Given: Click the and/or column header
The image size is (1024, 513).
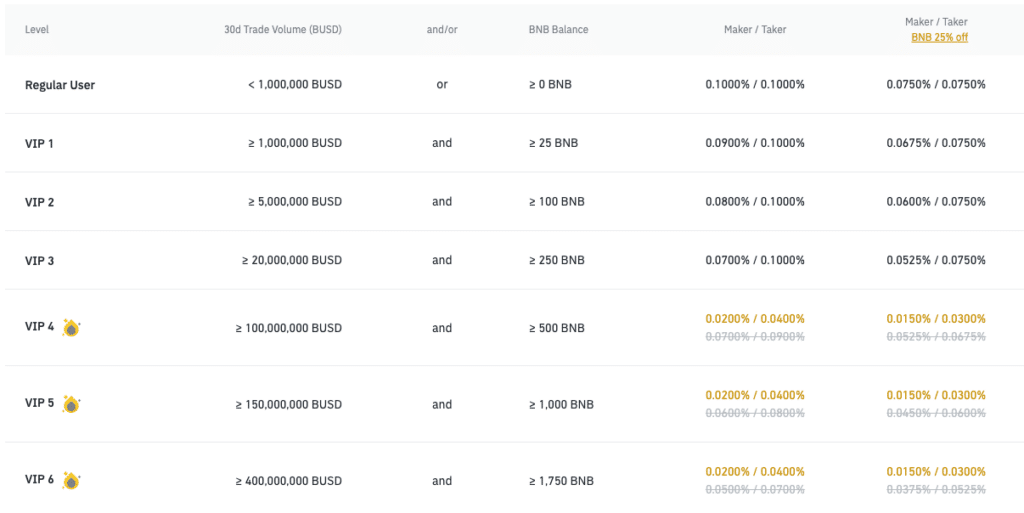Looking at the screenshot, I should (x=441, y=29).
